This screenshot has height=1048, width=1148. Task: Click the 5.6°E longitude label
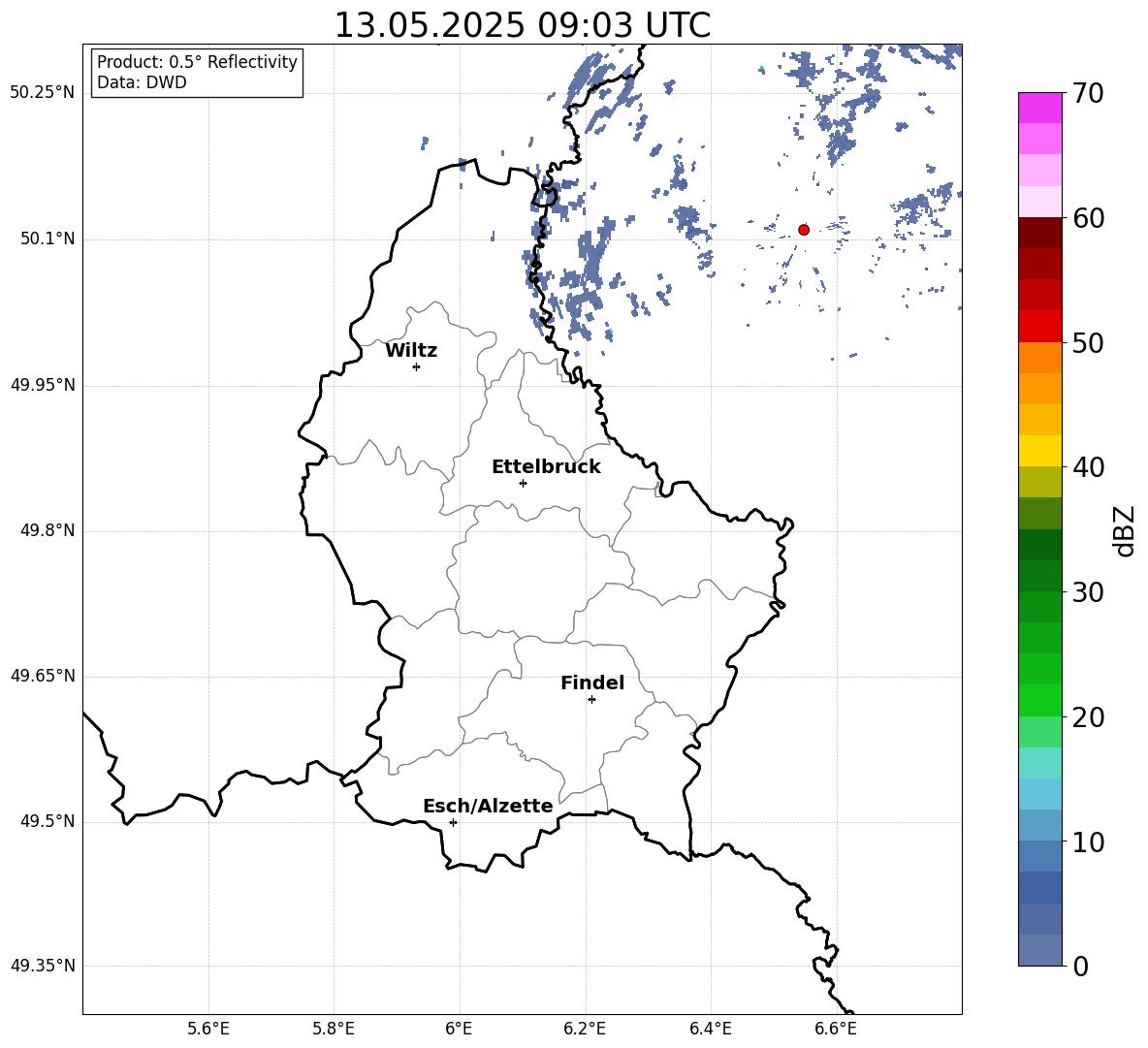point(208,1029)
